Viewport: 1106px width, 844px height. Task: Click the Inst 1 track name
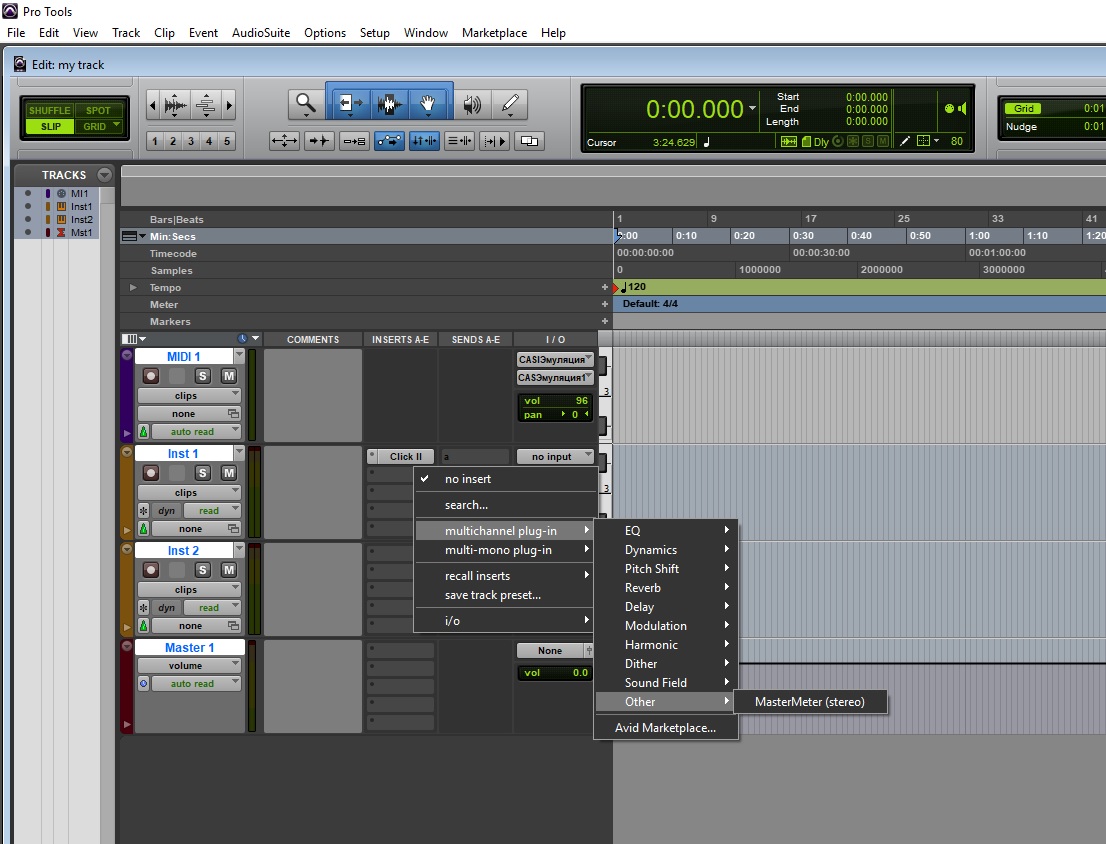(x=183, y=453)
